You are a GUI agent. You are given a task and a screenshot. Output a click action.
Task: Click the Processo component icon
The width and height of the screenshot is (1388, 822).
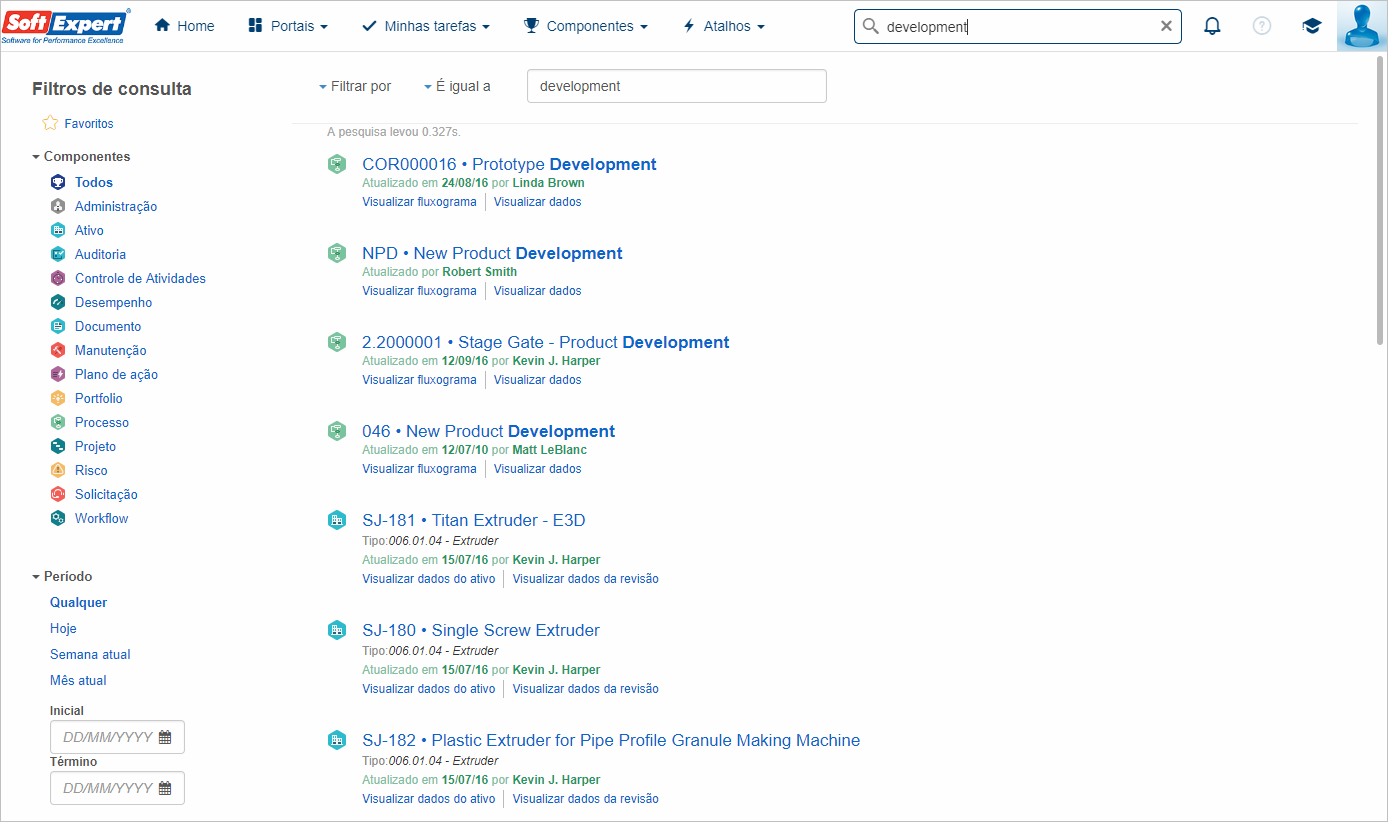[x=57, y=422]
